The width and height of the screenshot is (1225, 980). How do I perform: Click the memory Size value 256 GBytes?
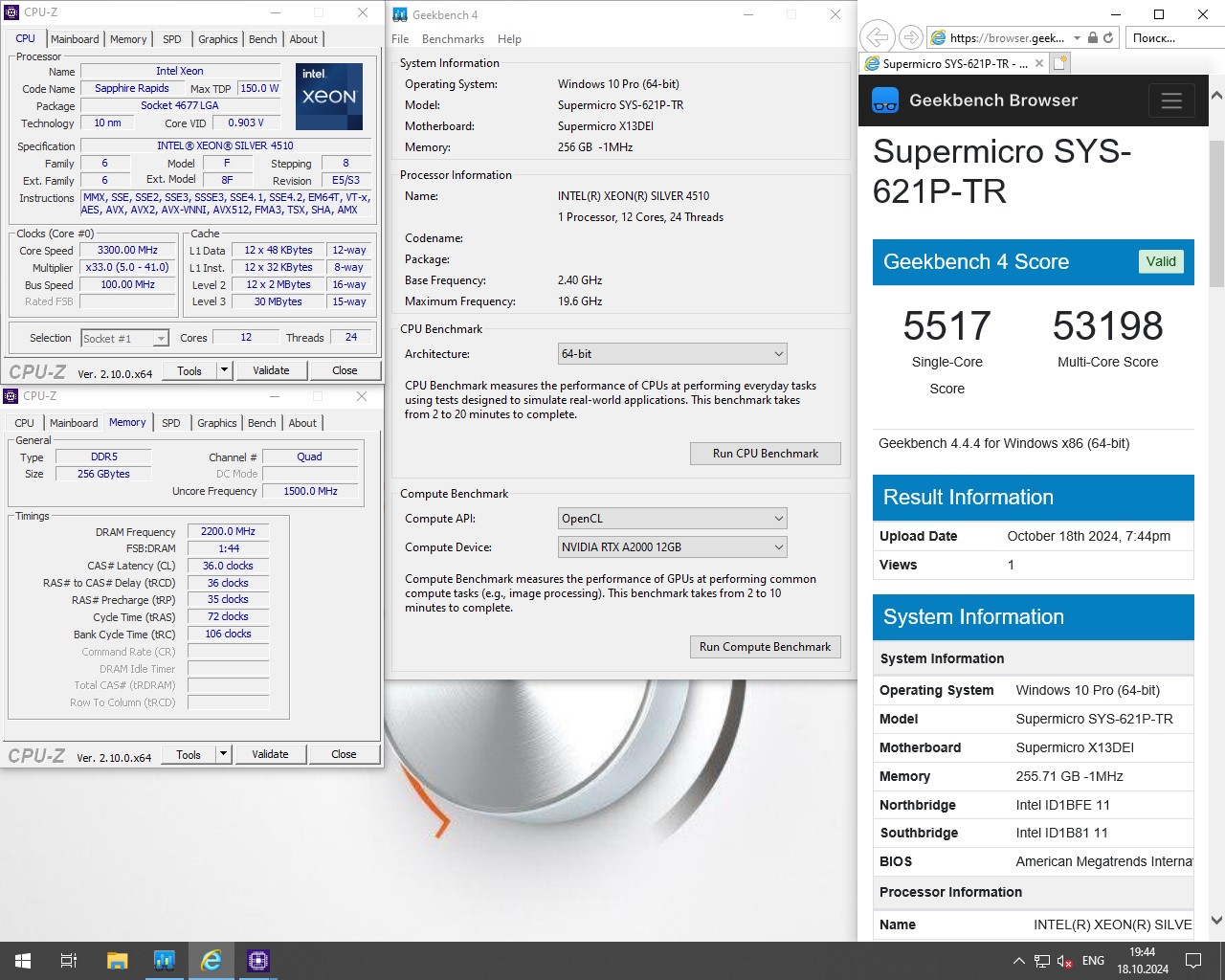click(x=103, y=474)
